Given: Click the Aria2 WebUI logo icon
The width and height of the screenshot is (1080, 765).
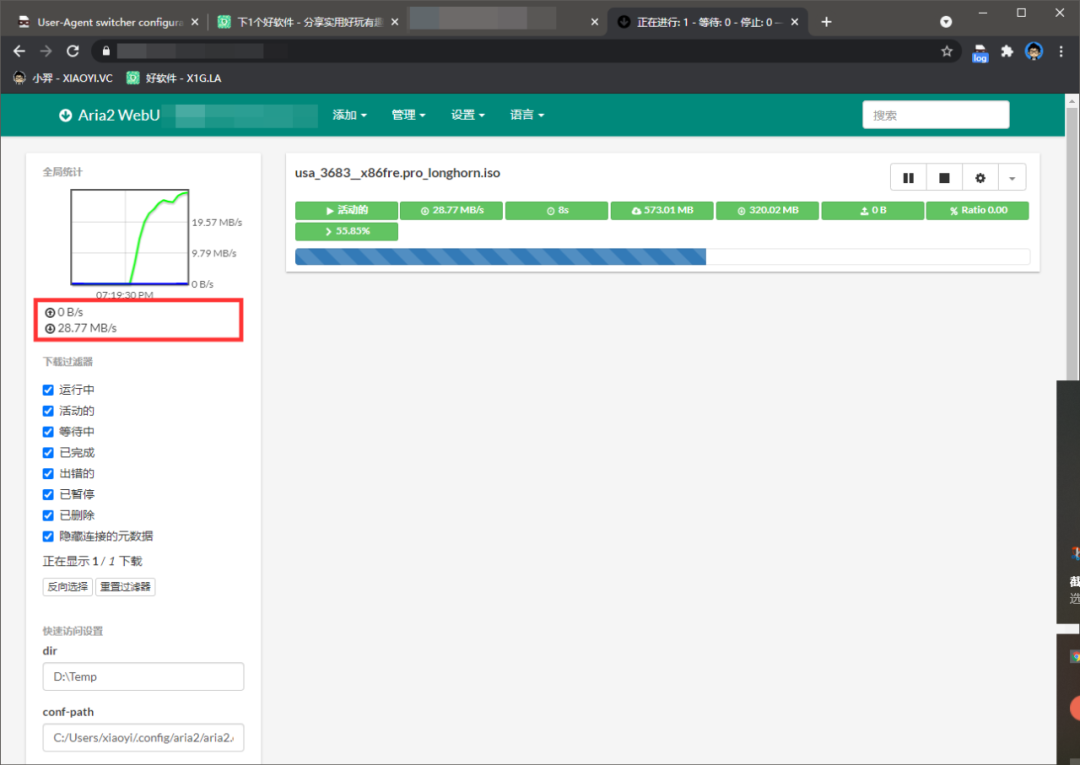Looking at the screenshot, I should [x=65, y=115].
